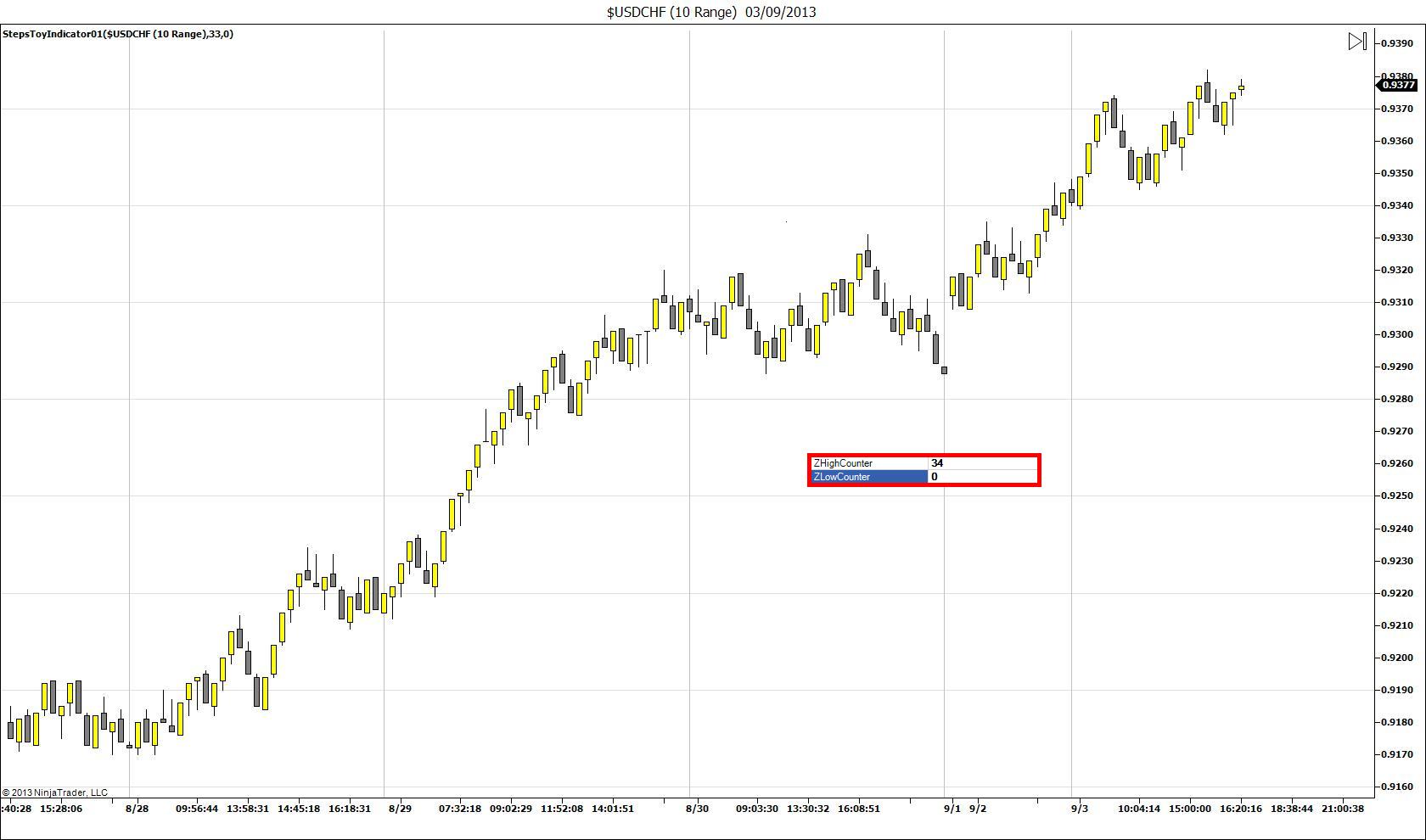The image size is (1426, 840).
Task: Click the 13:30:32 time axis label
Action: click(x=808, y=809)
